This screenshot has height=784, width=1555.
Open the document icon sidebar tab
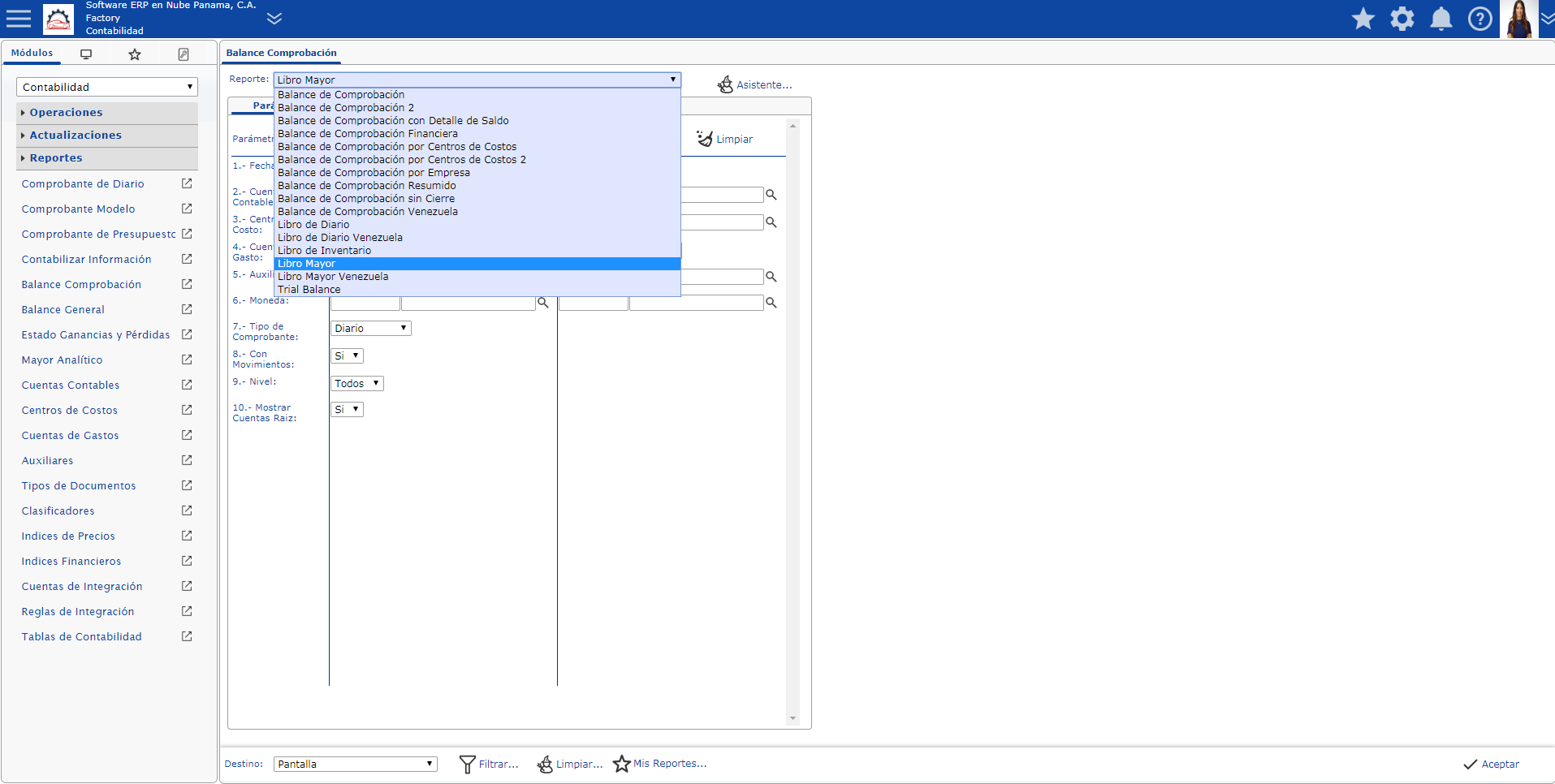(x=184, y=54)
